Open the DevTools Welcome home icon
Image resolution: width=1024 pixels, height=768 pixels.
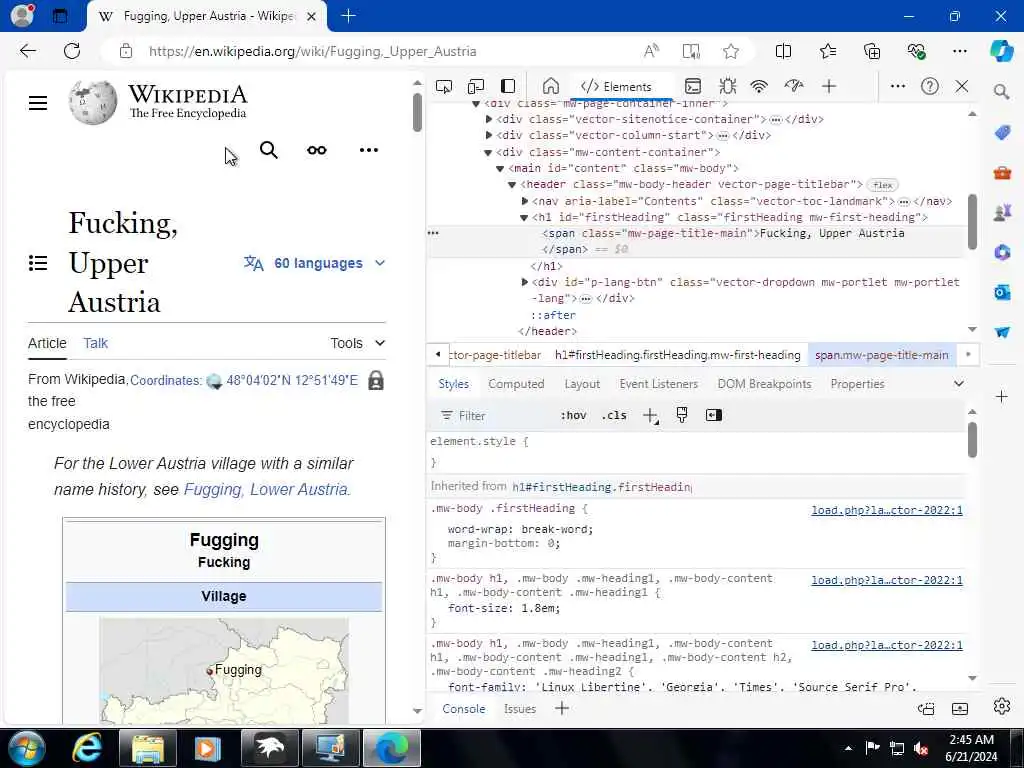(x=551, y=86)
